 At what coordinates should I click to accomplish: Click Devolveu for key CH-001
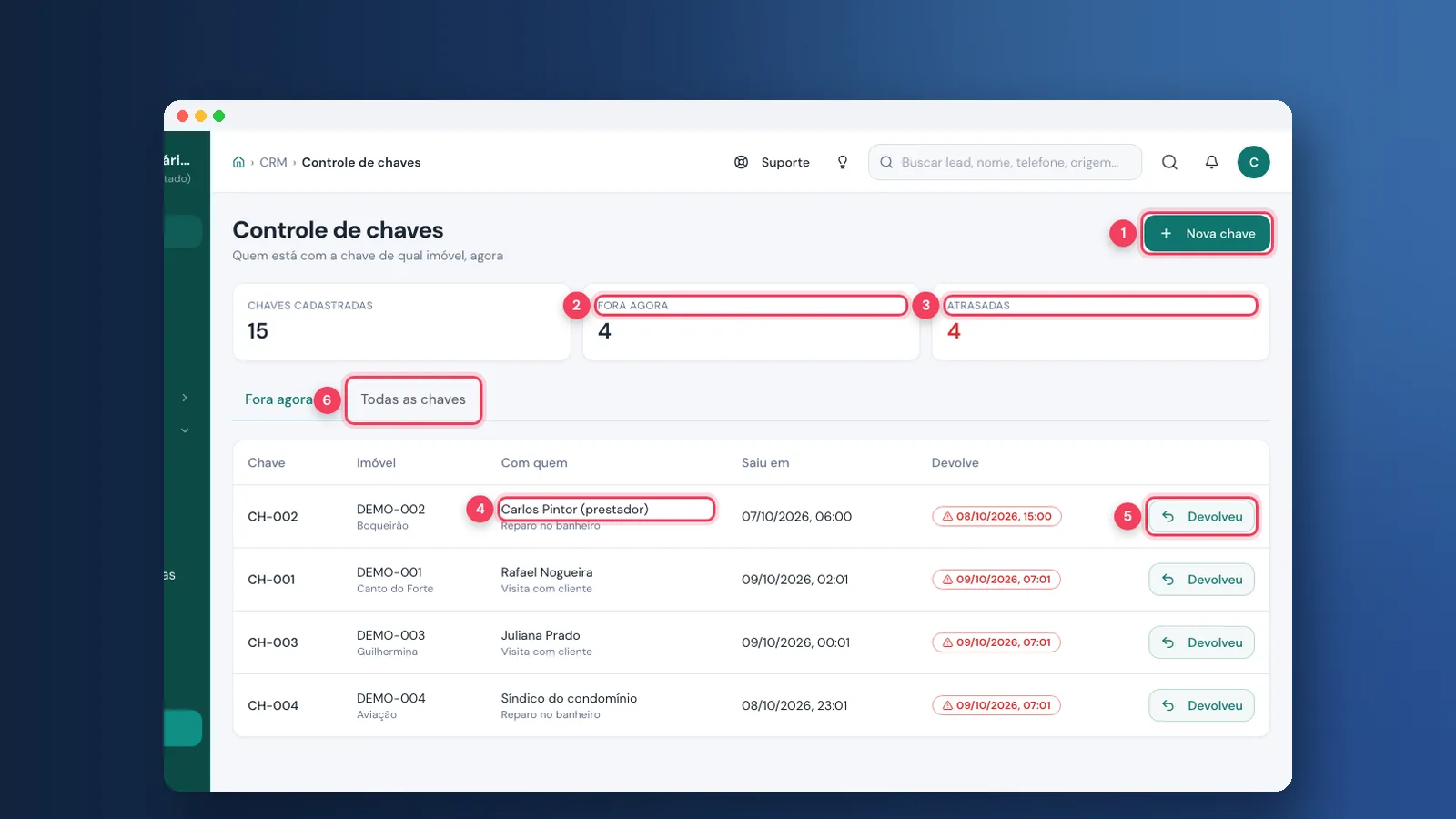coord(1201,580)
